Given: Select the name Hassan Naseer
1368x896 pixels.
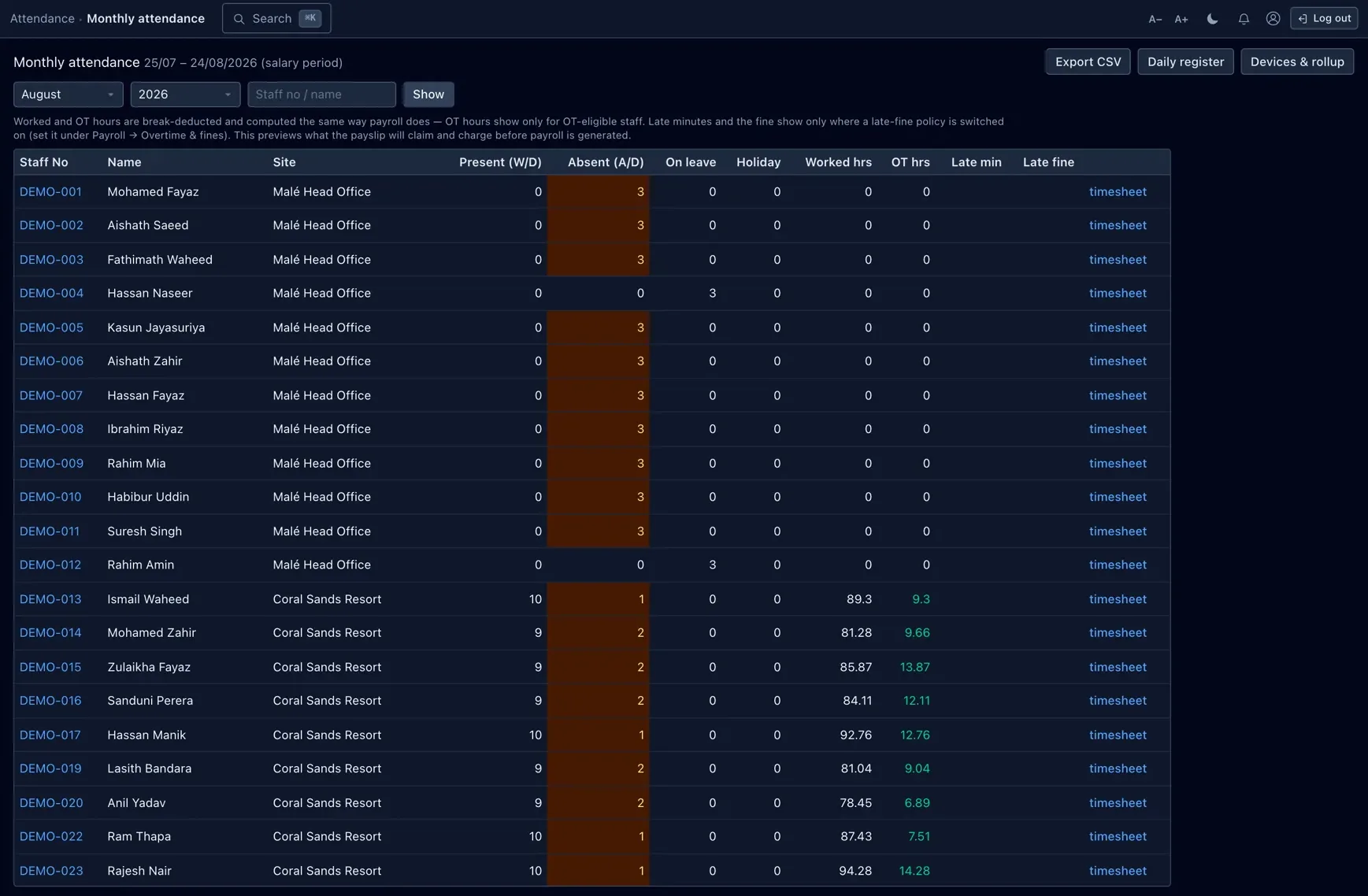Looking at the screenshot, I should point(150,293).
